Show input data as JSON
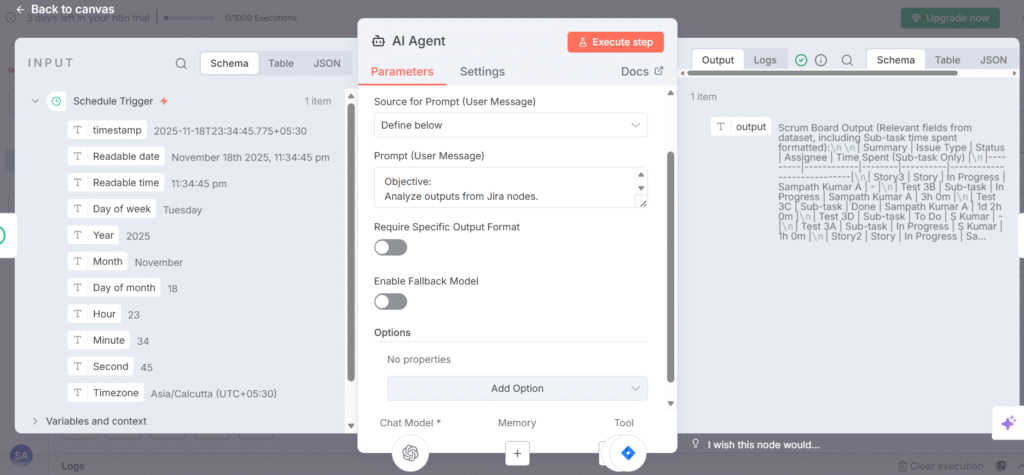This screenshot has height=475, width=1024. tap(327, 63)
